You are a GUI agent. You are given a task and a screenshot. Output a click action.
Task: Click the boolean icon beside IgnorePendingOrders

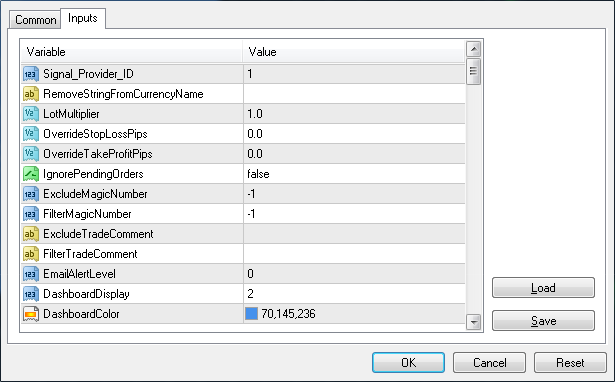[31, 174]
